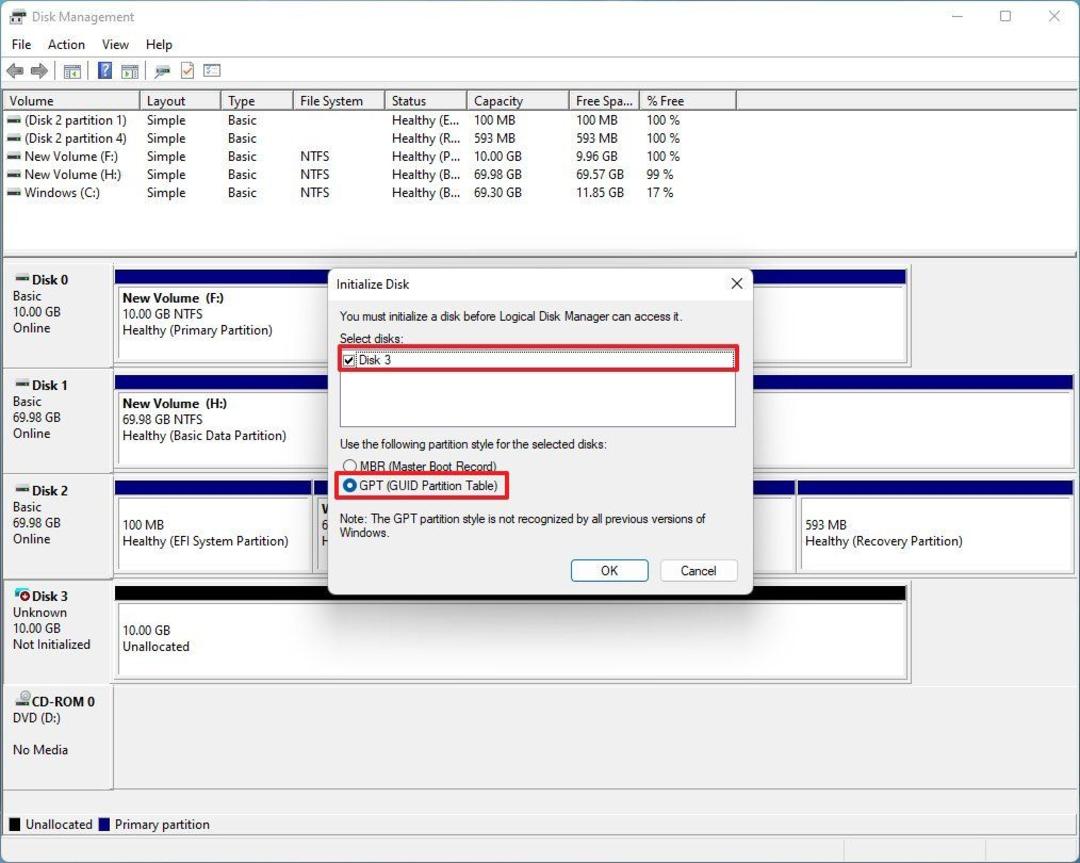Click the Disk 2 drive icon
This screenshot has width=1080, height=863.
pyautogui.click(x=22, y=490)
